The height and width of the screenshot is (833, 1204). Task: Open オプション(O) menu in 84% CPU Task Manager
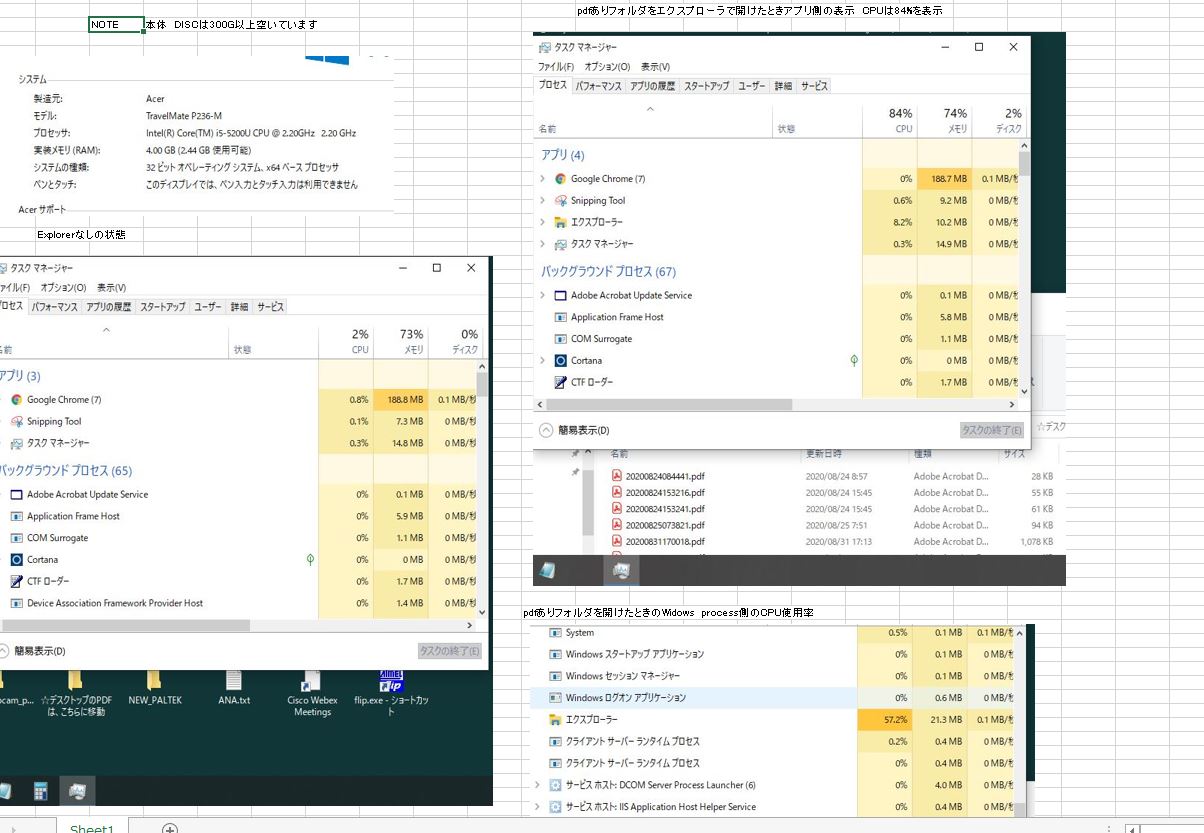pyautogui.click(x=607, y=67)
